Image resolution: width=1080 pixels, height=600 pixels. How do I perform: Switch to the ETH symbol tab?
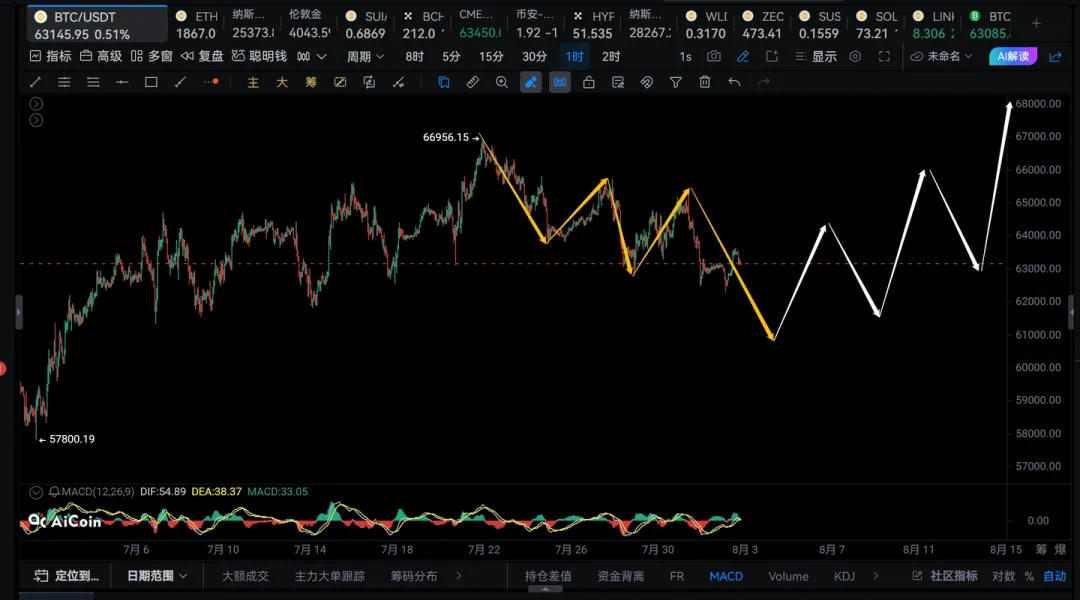point(196,25)
